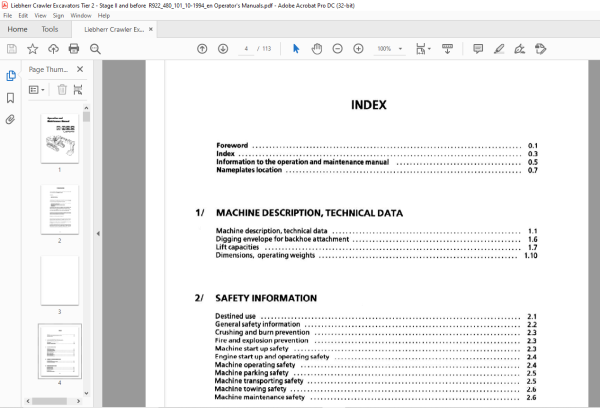Click the 'Machine towing safety' entry
600x408 pixels.
[250, 389]
